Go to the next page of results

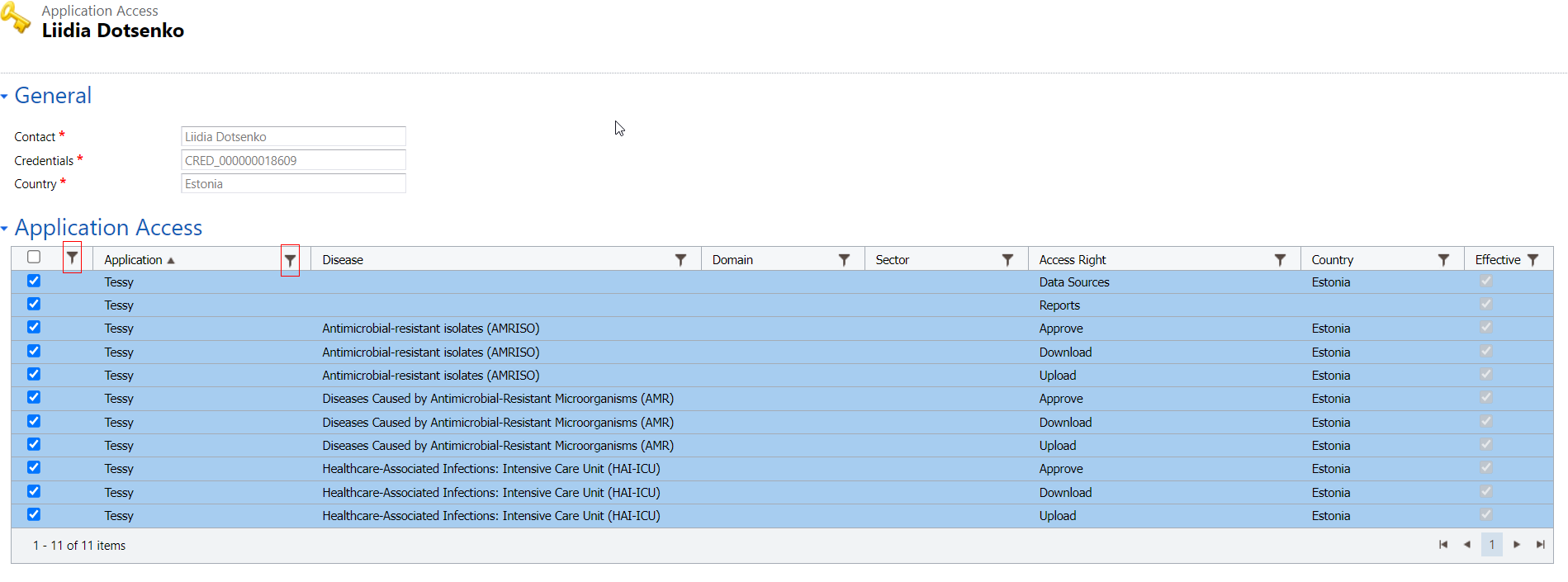(1516, 545)
